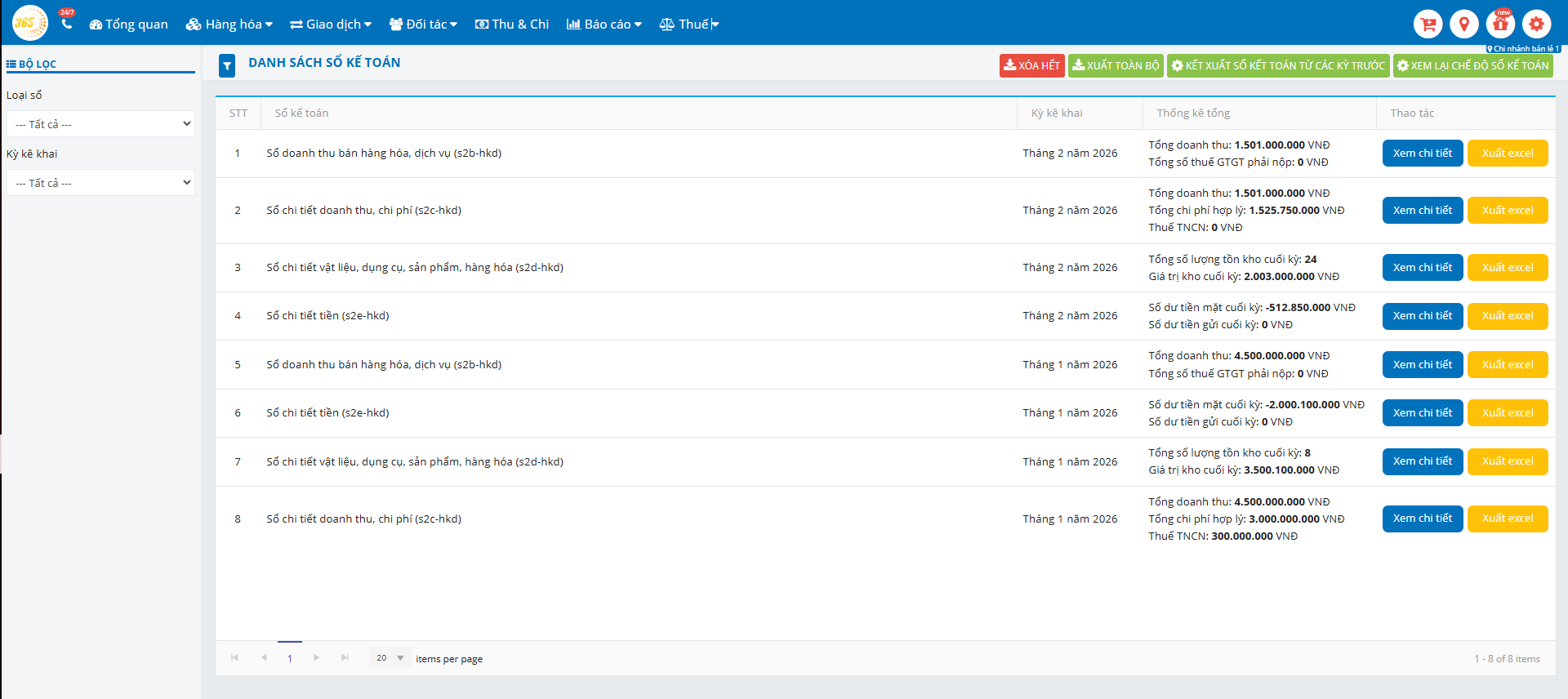Viewport: 1568px width, 699px height.
Task: View details of row 1 ledger
Action: tap(1422, 154)
